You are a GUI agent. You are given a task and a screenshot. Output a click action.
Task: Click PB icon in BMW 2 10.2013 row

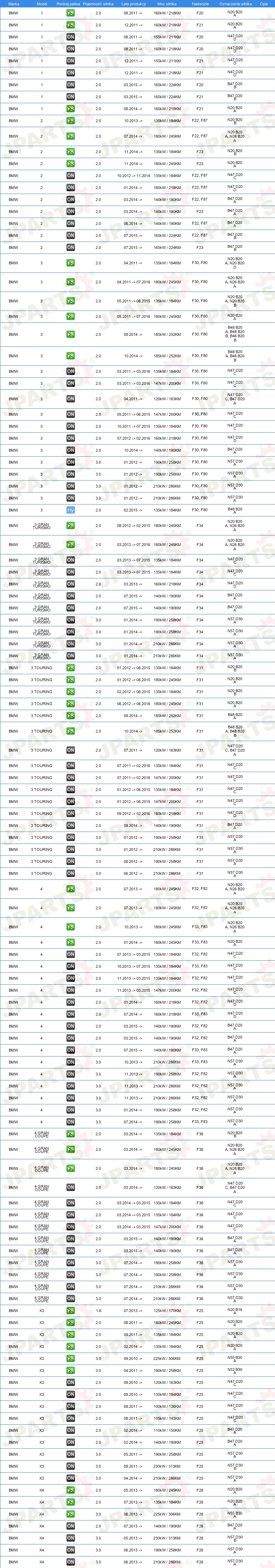71,120
